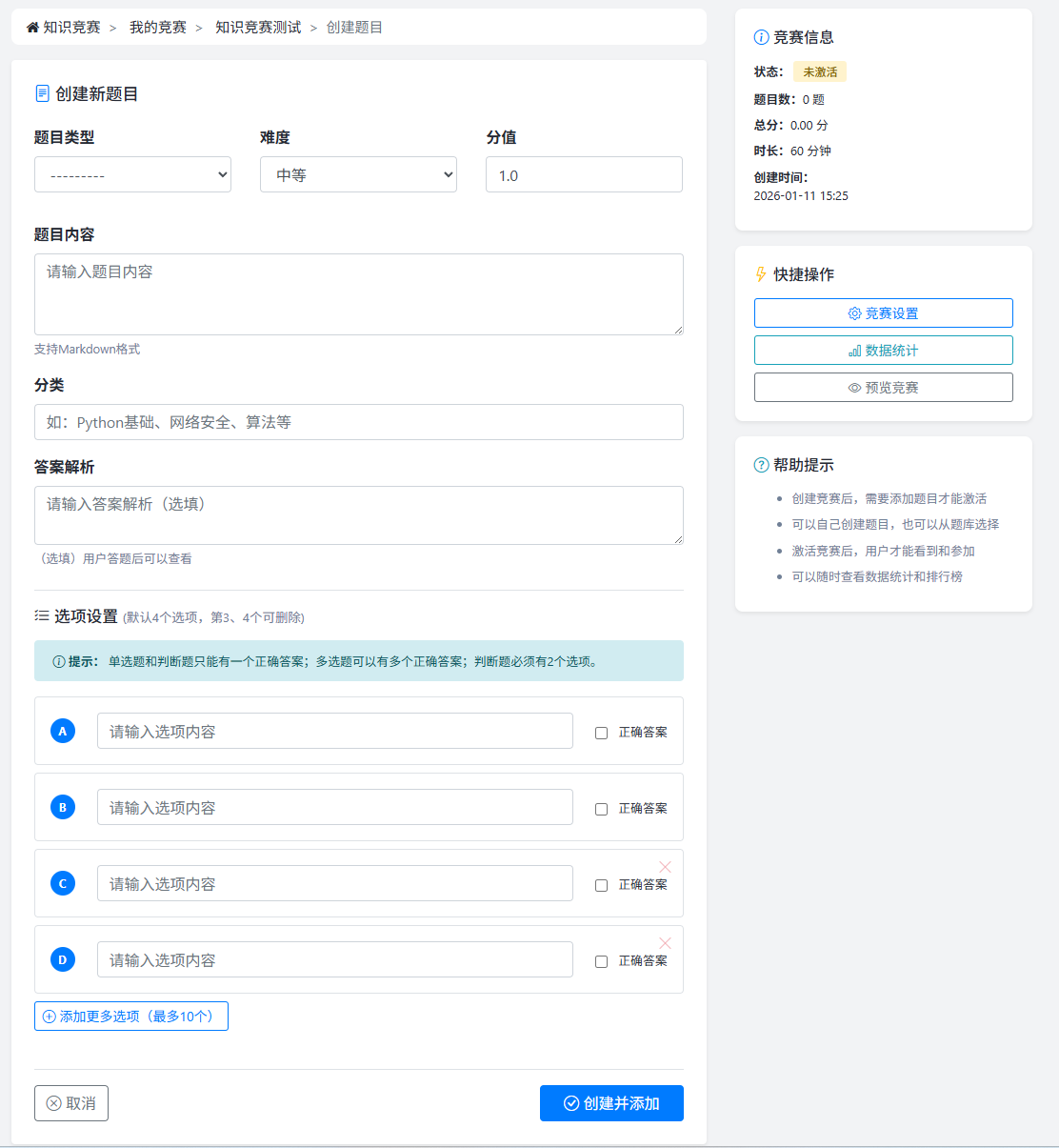
Task: Expand the difficulty dropdown showing 中等
Action: point(358,174)
